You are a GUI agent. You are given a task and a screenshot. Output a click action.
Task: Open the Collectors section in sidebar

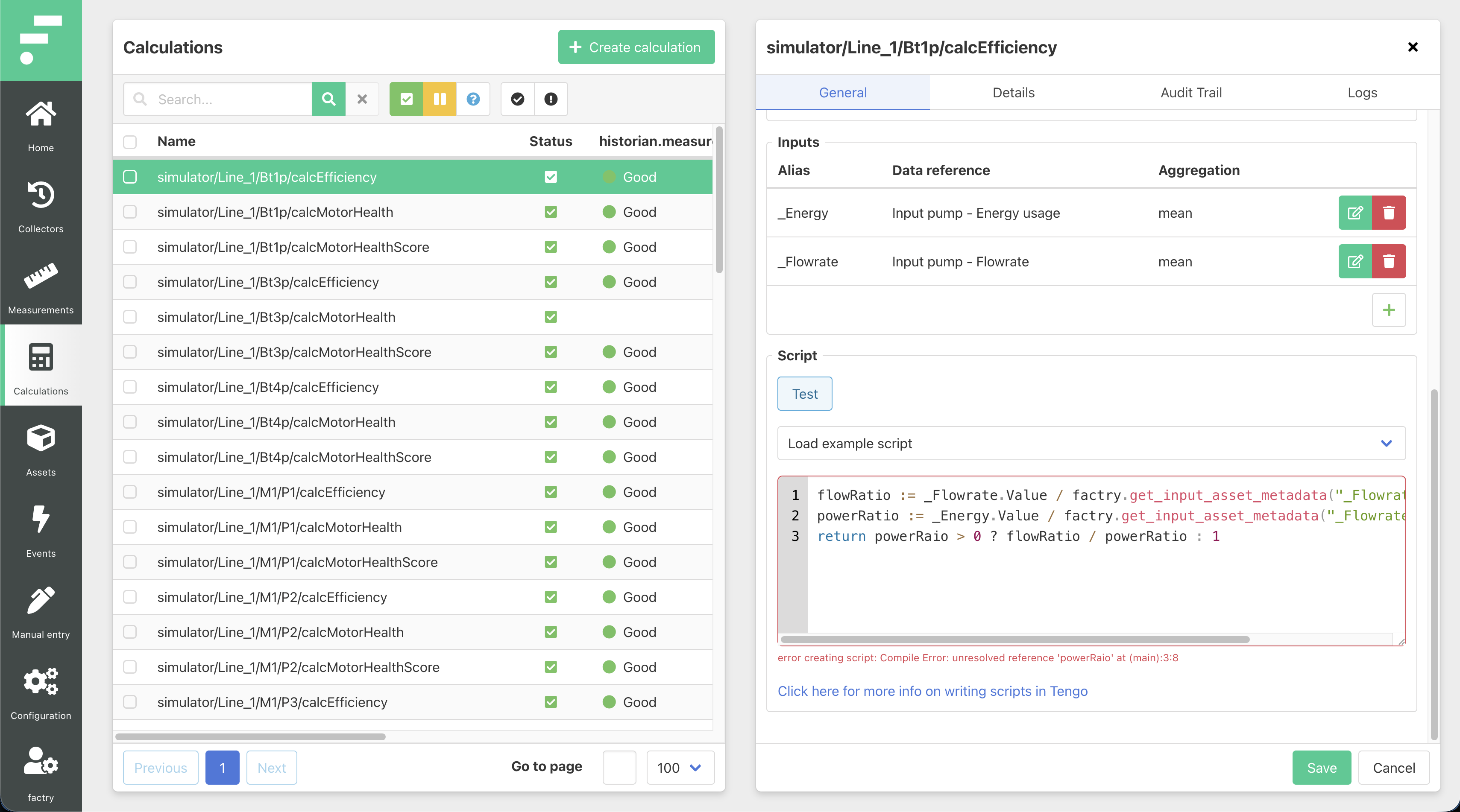coord(41,205)
